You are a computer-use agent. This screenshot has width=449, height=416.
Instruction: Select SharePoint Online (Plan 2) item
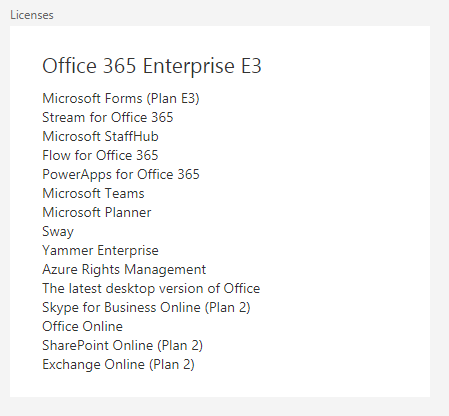[x=122, y=346]
